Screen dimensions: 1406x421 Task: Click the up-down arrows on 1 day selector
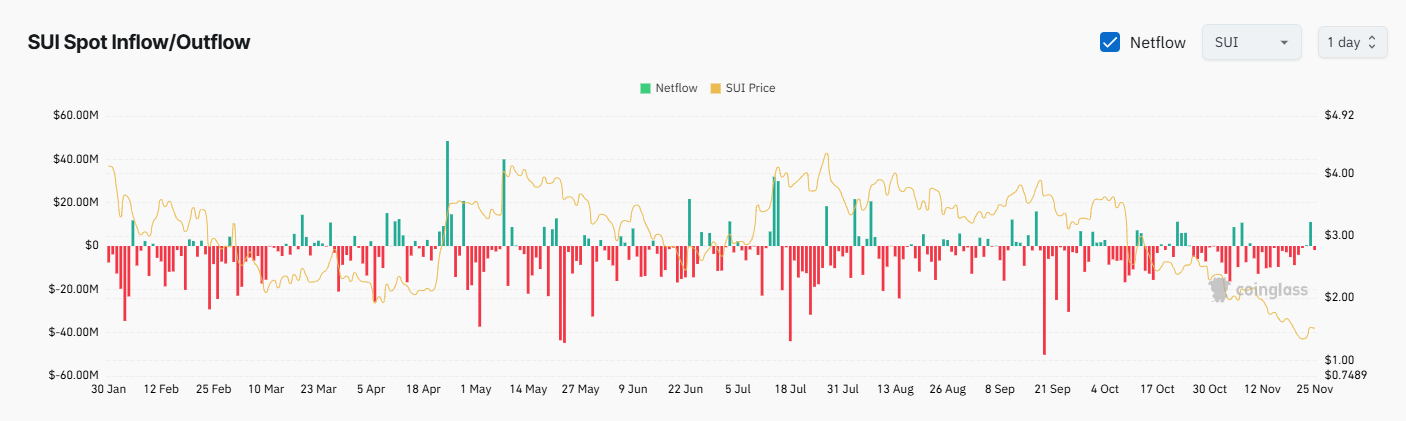click(1372, 42)
